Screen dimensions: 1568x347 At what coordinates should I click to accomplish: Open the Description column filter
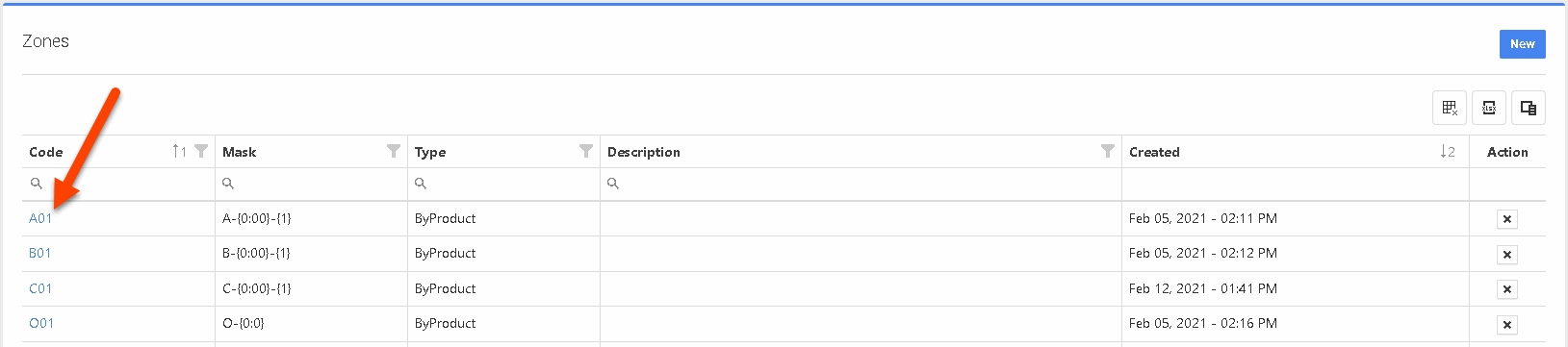tap(1108, 151)
